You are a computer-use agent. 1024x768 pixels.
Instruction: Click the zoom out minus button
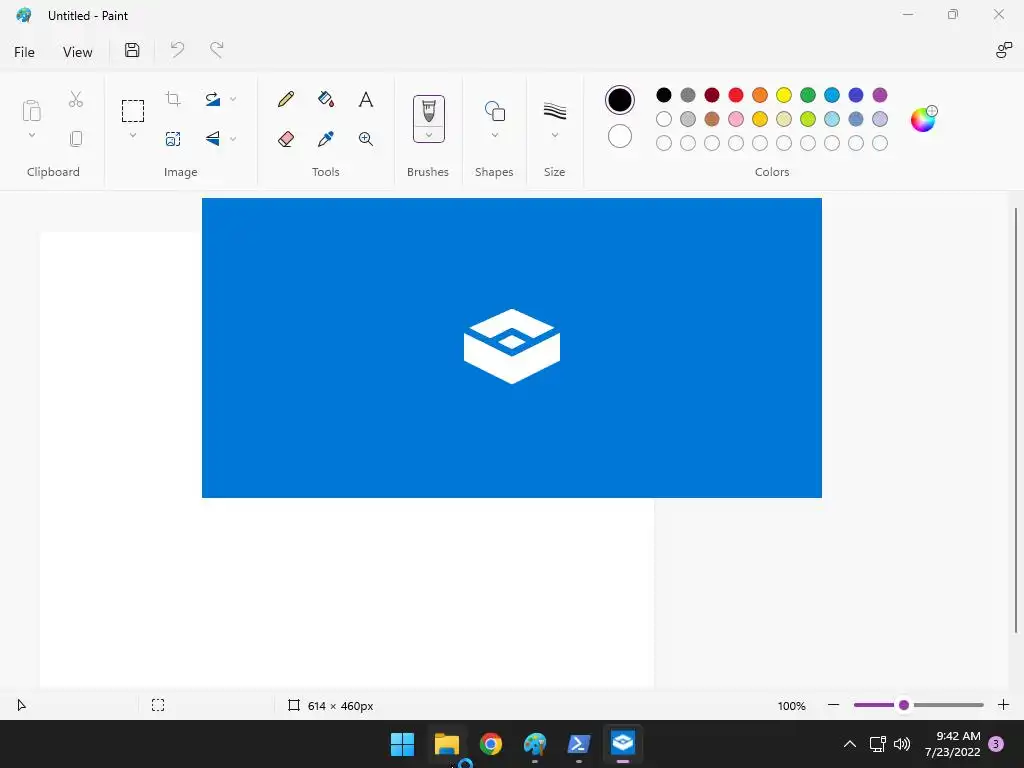point(833,705)
